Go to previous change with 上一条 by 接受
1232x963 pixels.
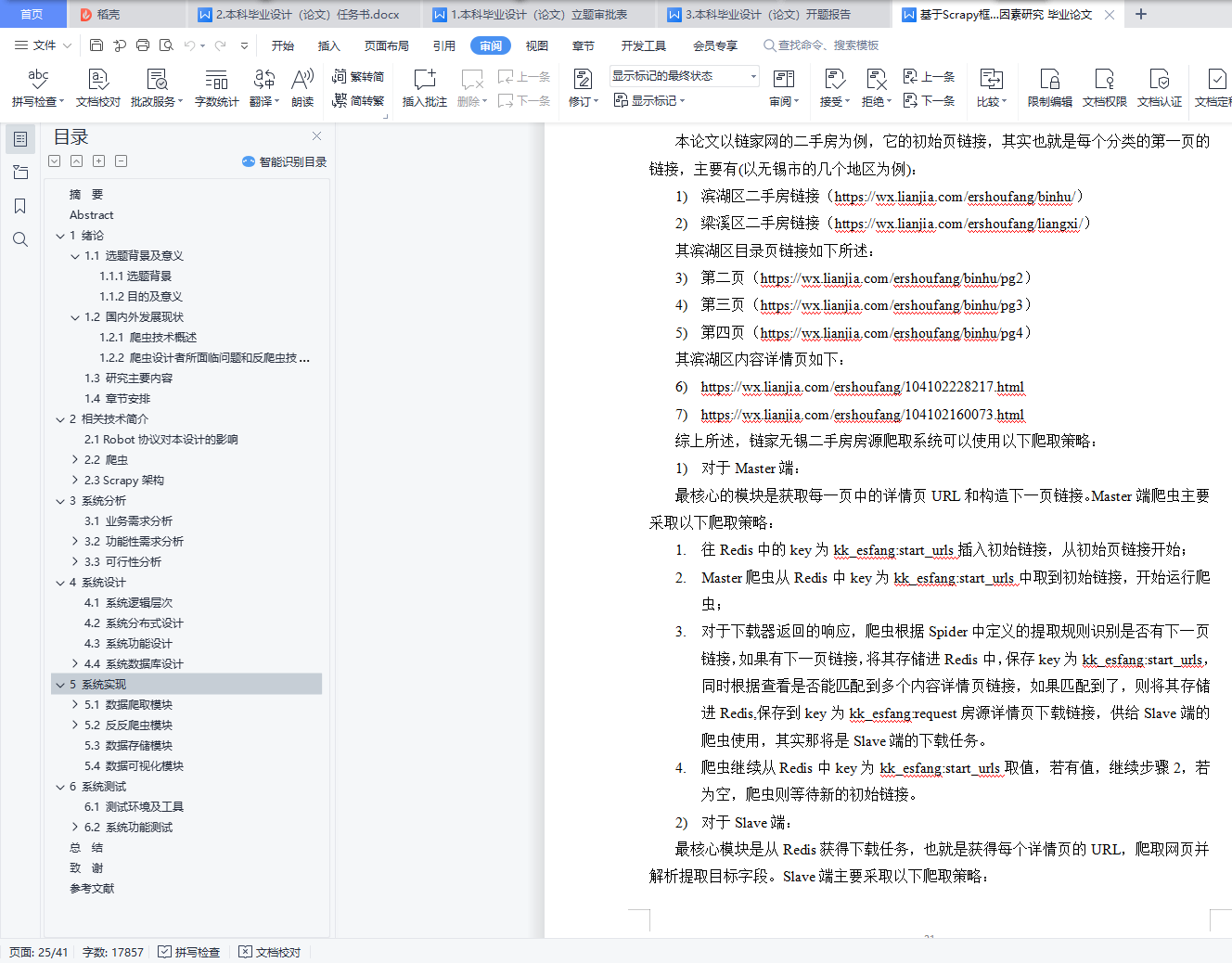pyautogui.click(x=930, y=77)
